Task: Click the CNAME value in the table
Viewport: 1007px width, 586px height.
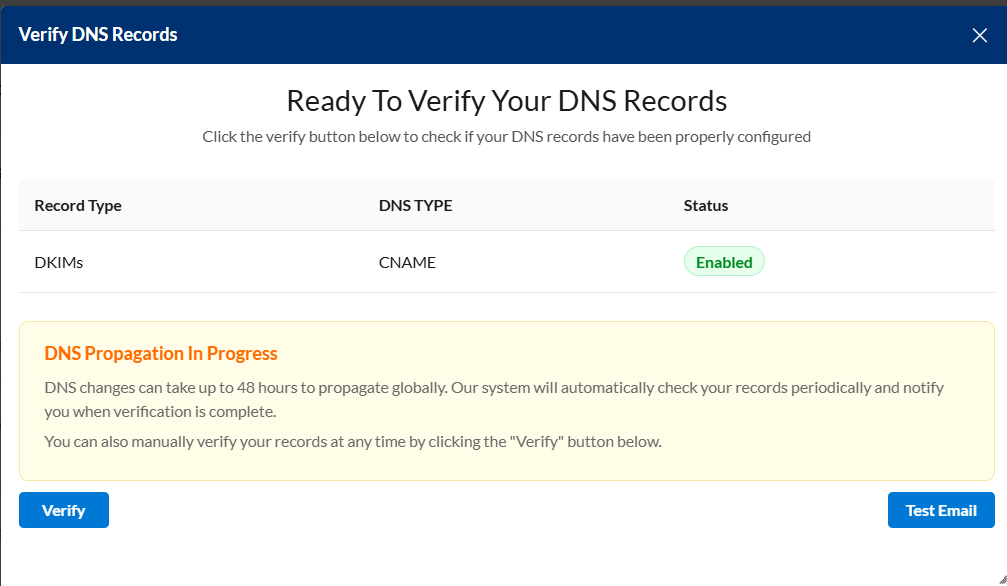Action: click(x=407, y=262)
